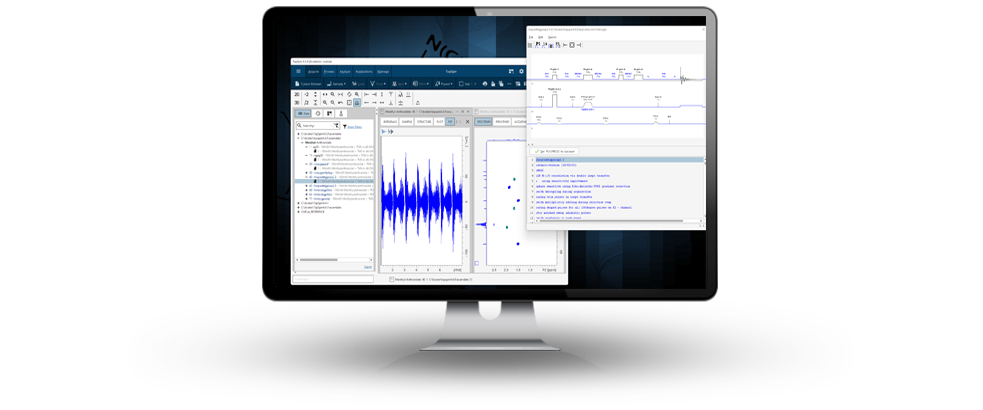Select the FID tab
Screen dimensions: 983x410
(x=451, y=121)
